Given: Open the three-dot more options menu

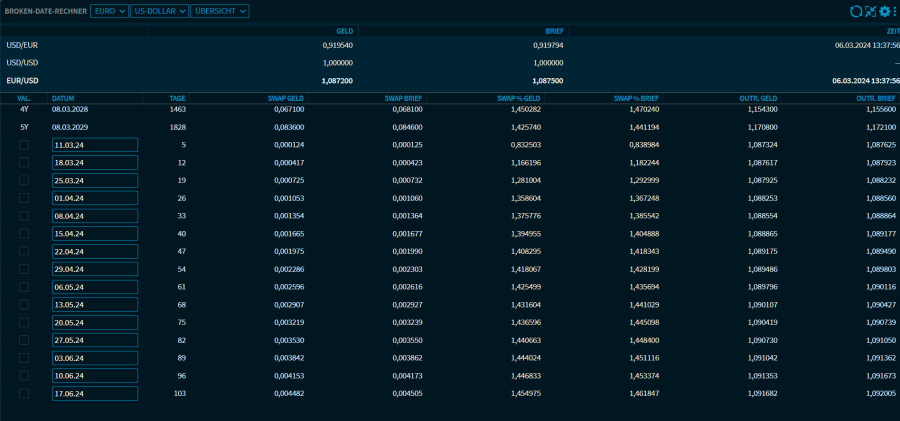Looking at the screenshot, I should (894, 11).
